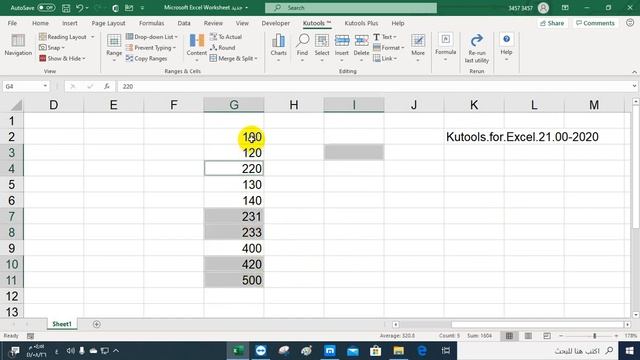The width and height of the screenshot is (640, 360).
Task: Open the Kutools Formula tools
Action: 445,47
